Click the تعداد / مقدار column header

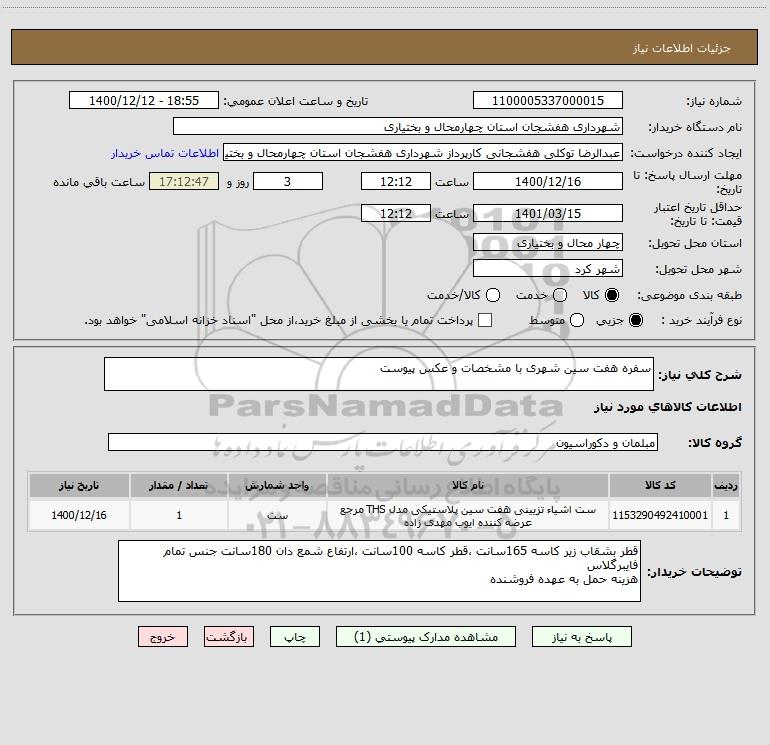pyautogui.click(x=179, y=485)
